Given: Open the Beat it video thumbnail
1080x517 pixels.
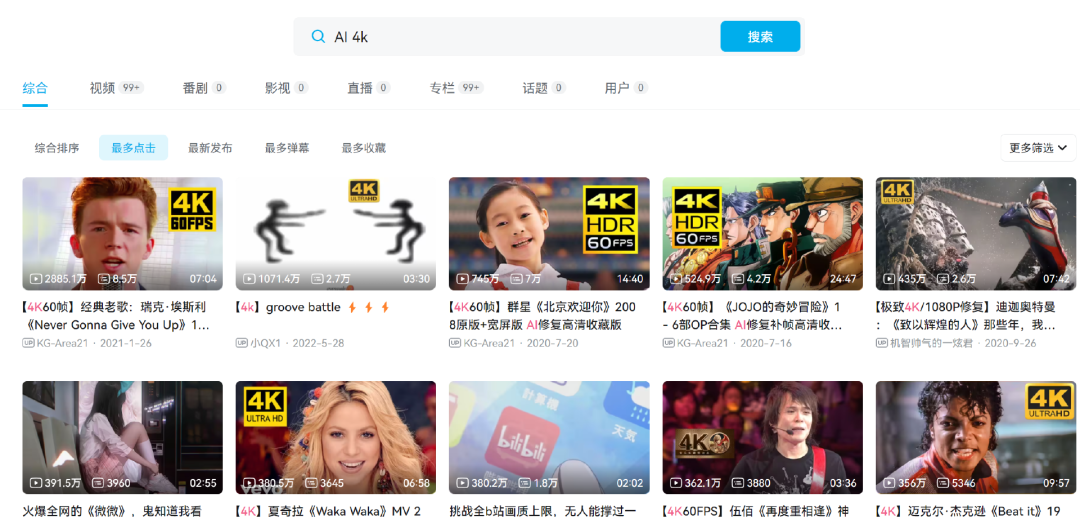Looking at the screenshot, I should click(x=976, y=437).
